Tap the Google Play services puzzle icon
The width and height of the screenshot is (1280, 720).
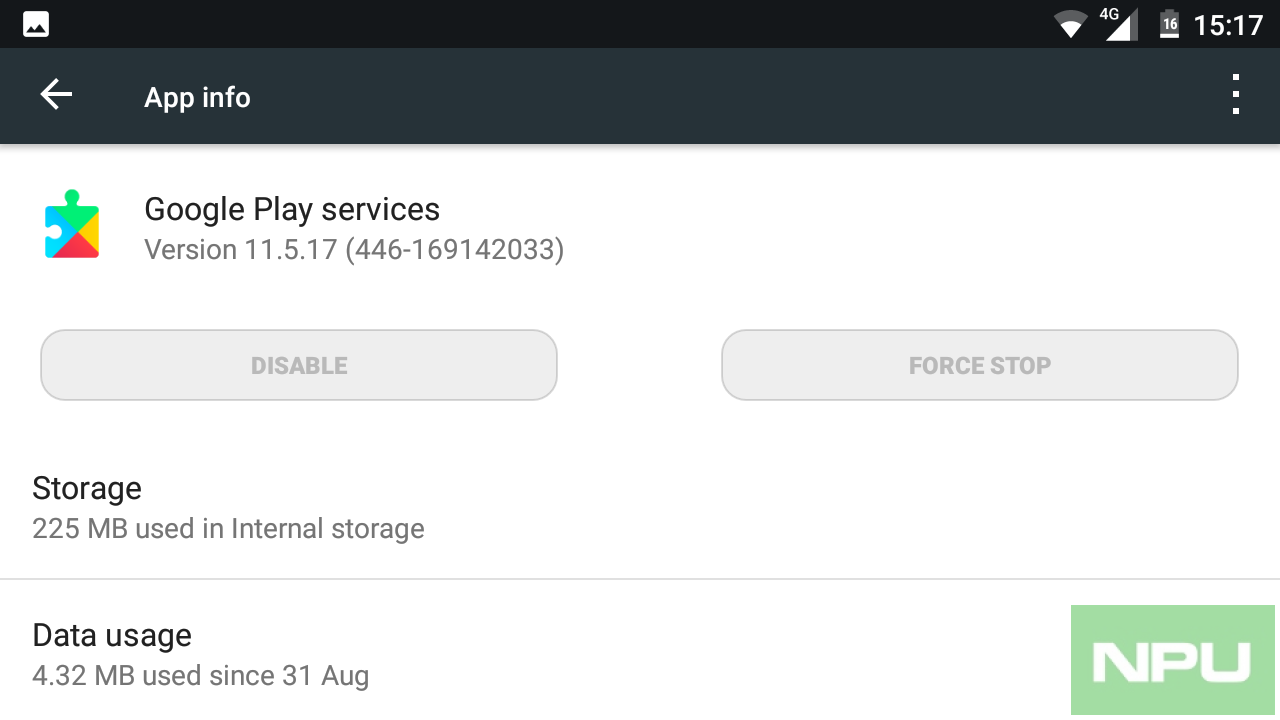pyautogui.click(x=72, y=225)
